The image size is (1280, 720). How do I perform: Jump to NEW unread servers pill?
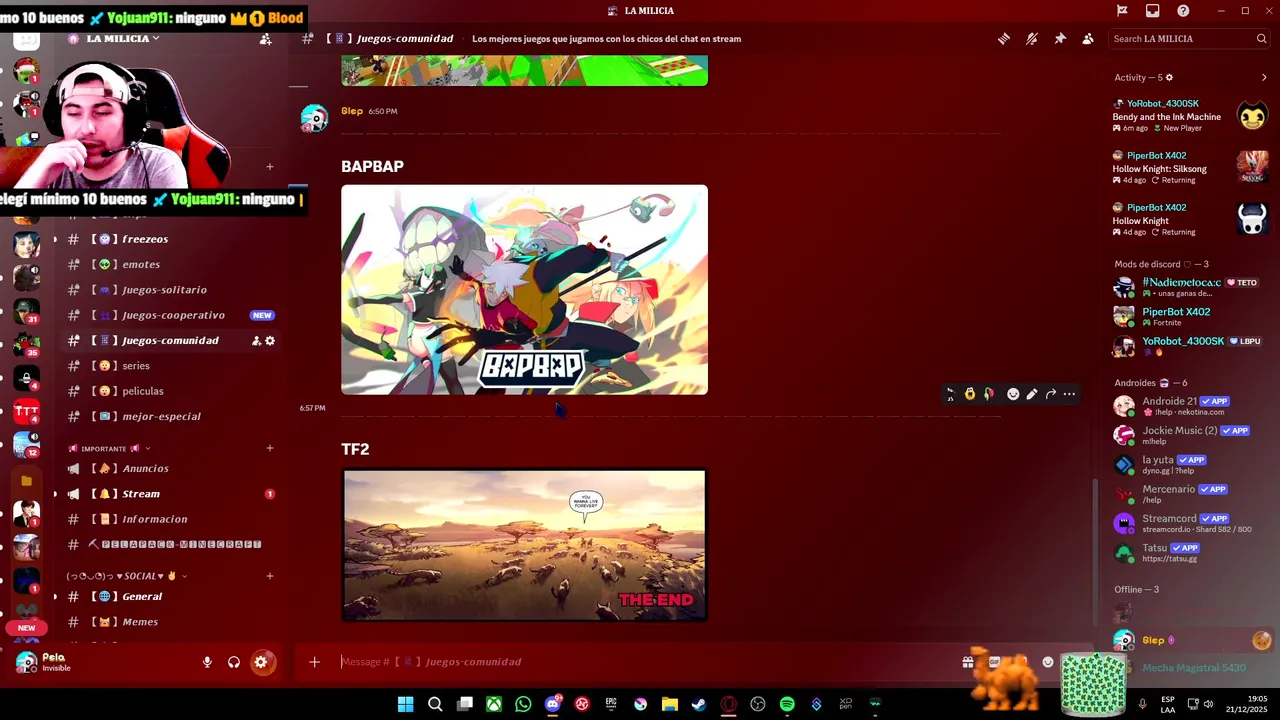27,628
